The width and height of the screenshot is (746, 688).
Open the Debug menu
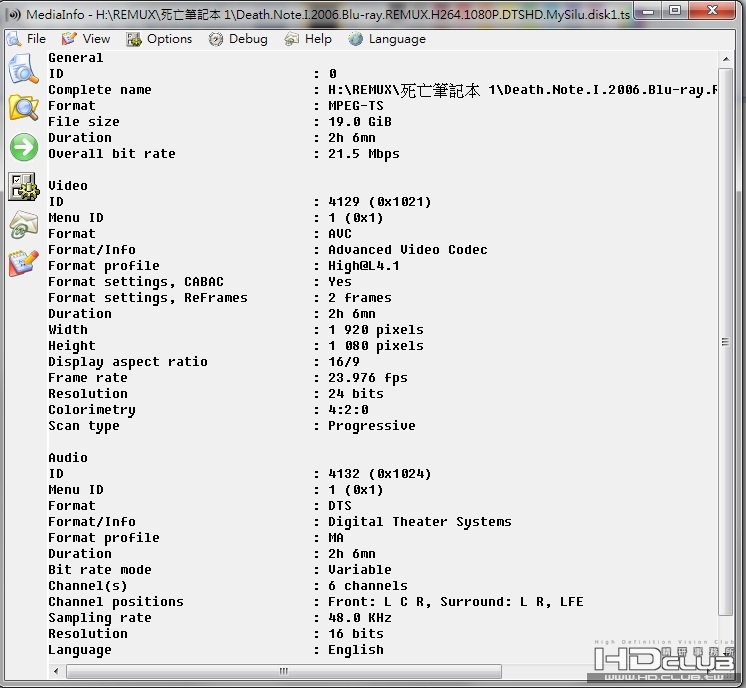(248, 39)
